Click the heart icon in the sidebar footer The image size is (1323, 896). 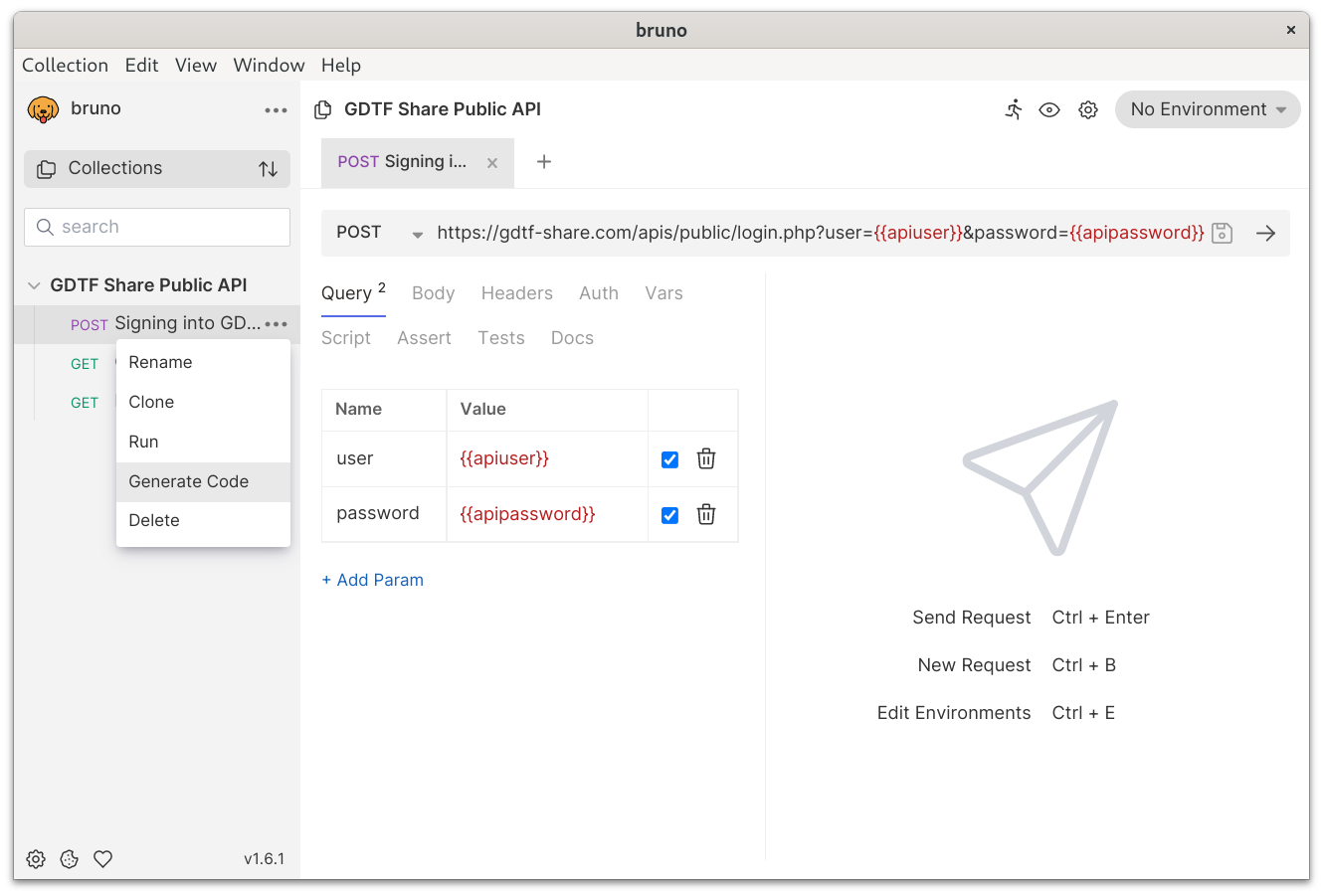(102, 859)
